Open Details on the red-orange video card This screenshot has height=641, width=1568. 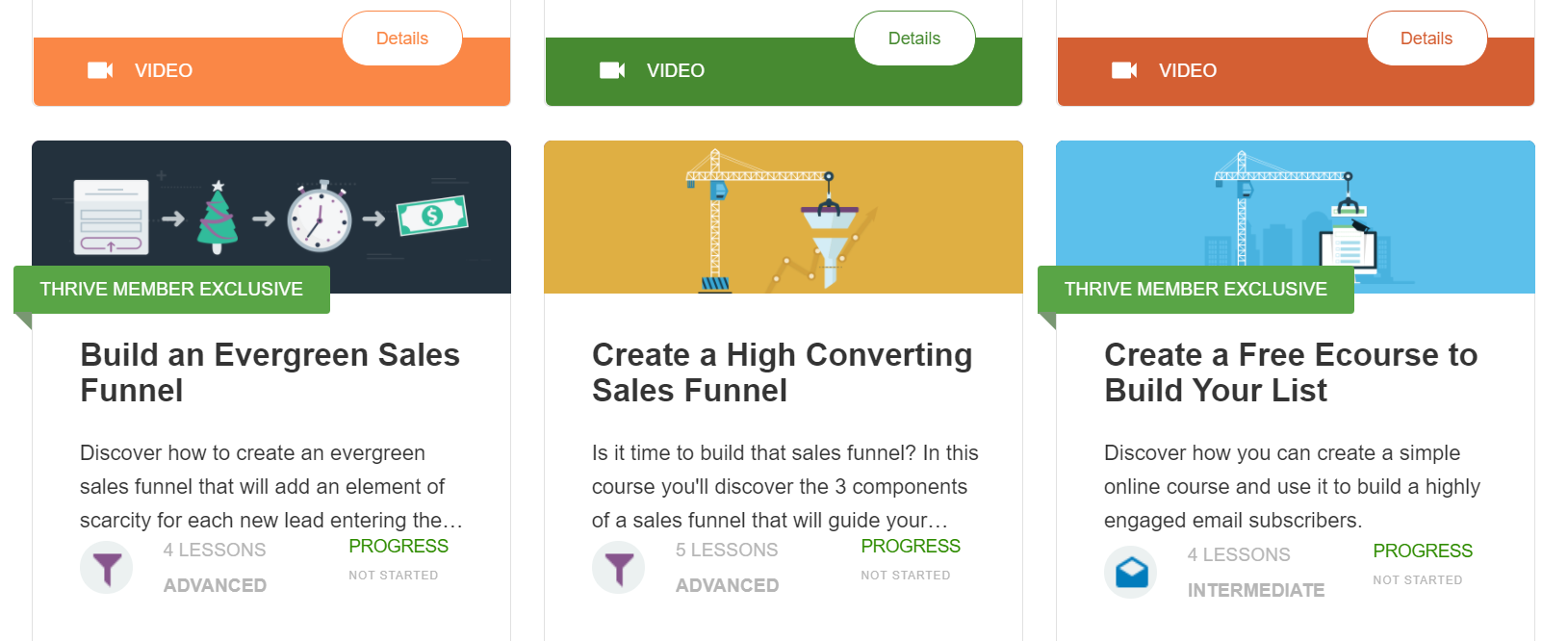(1427, 38)
